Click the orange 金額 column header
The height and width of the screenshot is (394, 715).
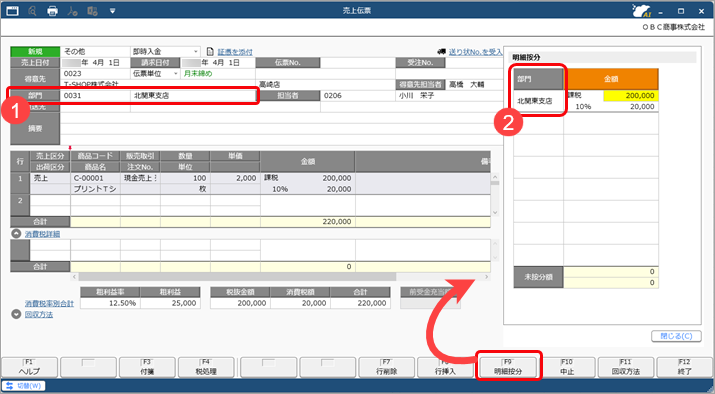click(x=611, y=79)
